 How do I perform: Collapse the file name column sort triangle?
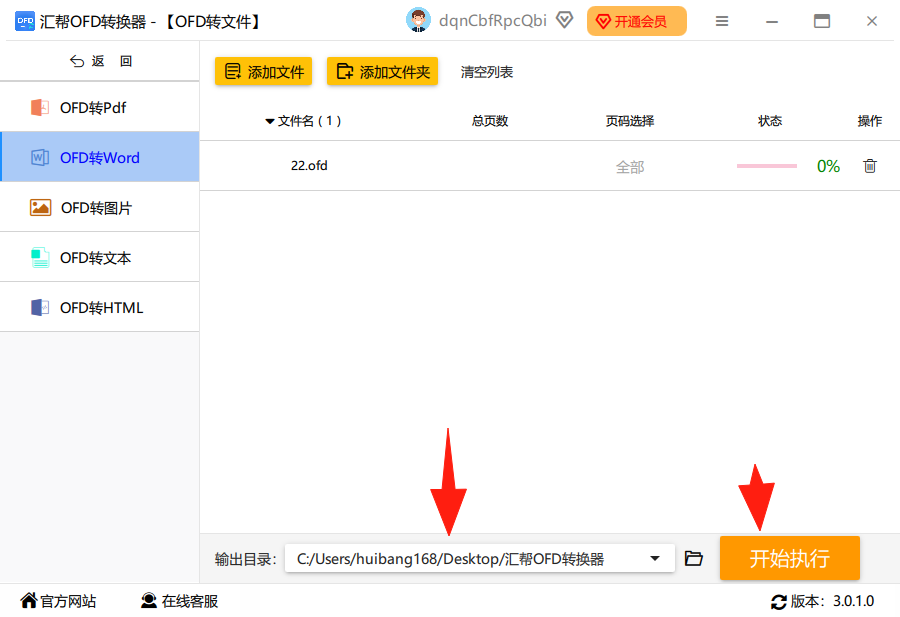pyautogui.click(x=269, y=121)
